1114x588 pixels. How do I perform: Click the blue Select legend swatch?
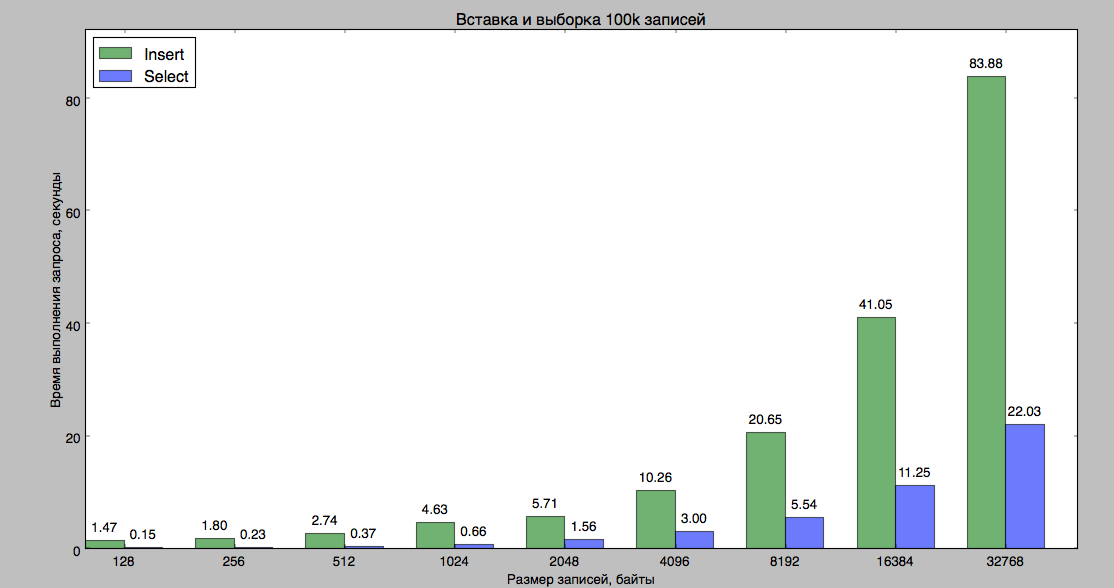[x=115, y=76]
